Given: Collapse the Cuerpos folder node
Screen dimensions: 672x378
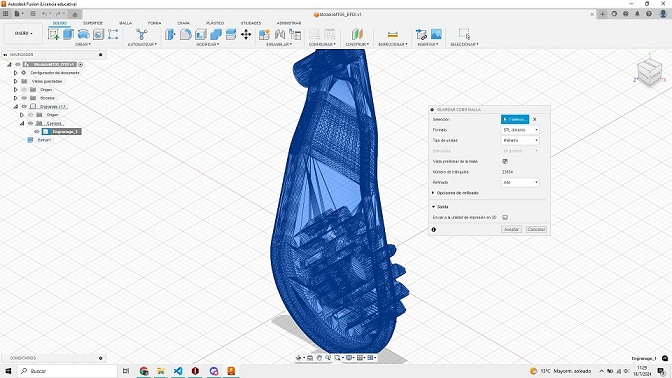Looking at the screenshot, I should tap(22, 123).
